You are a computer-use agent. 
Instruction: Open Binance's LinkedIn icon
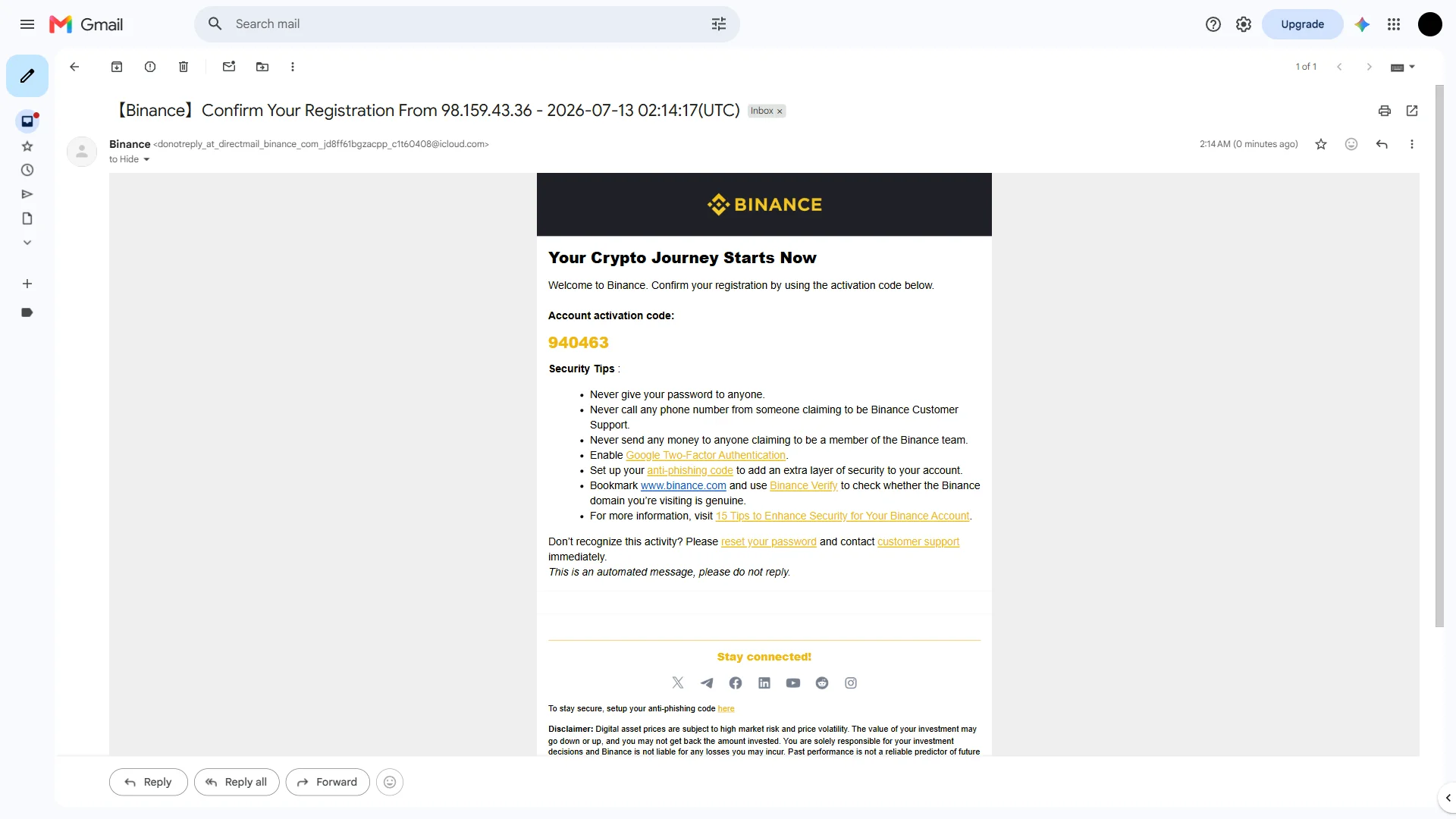pyautogui.click(x=764, y=682)
